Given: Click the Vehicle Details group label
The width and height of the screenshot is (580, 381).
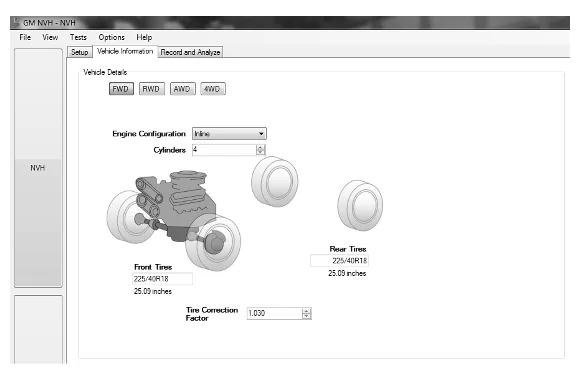Looking at the screenshot, I should coord(105,72).
